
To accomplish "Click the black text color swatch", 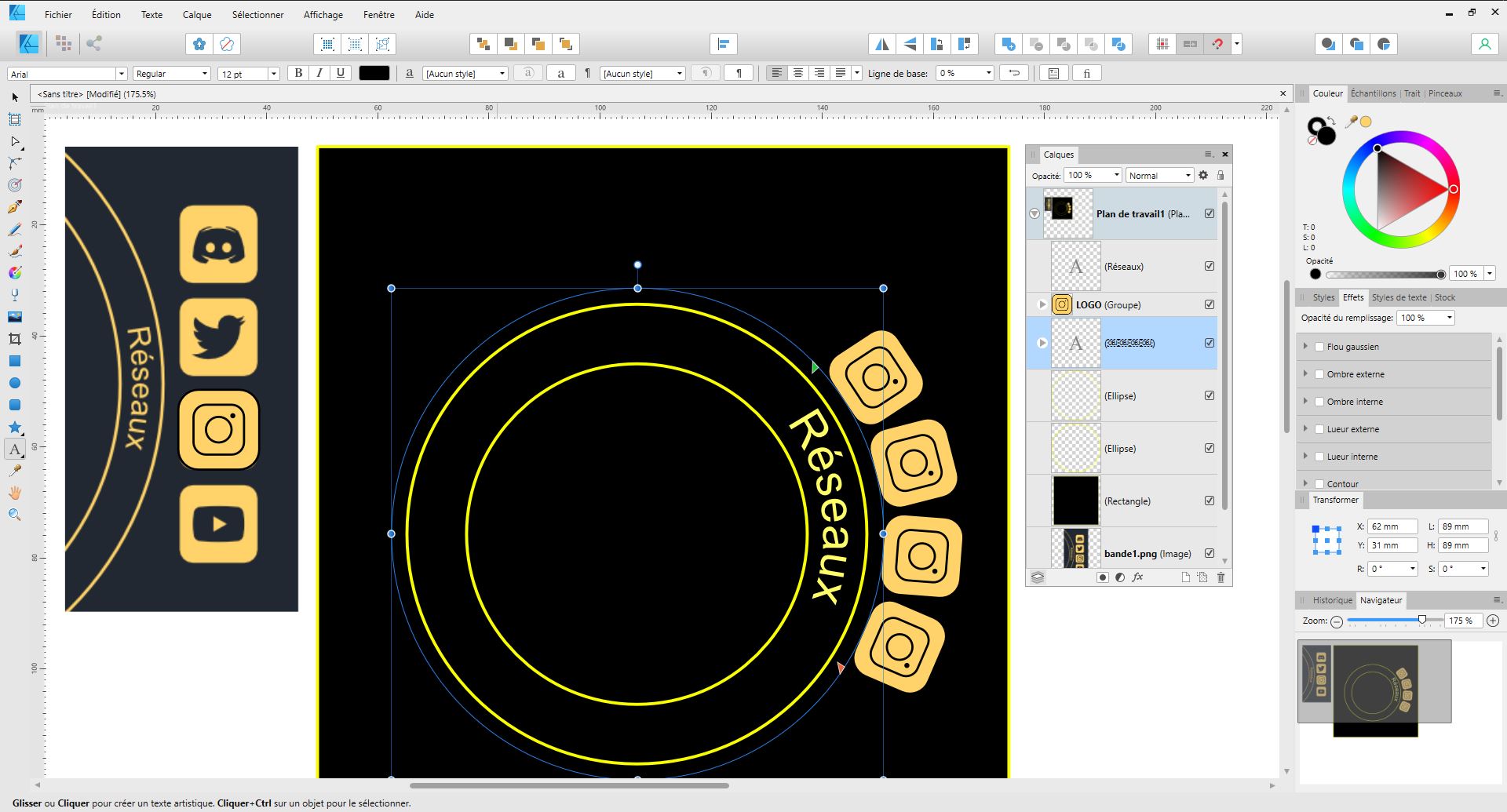I will (x=374, y=73).
